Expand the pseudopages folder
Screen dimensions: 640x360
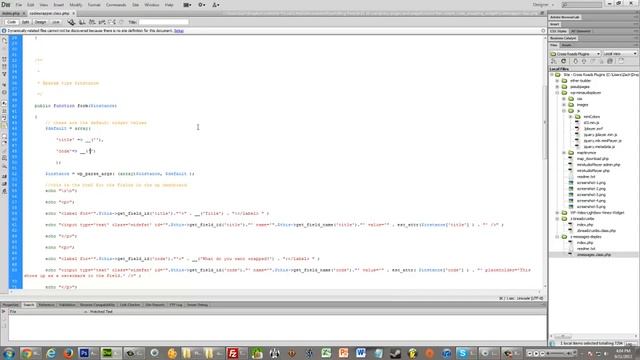point(558,87)
